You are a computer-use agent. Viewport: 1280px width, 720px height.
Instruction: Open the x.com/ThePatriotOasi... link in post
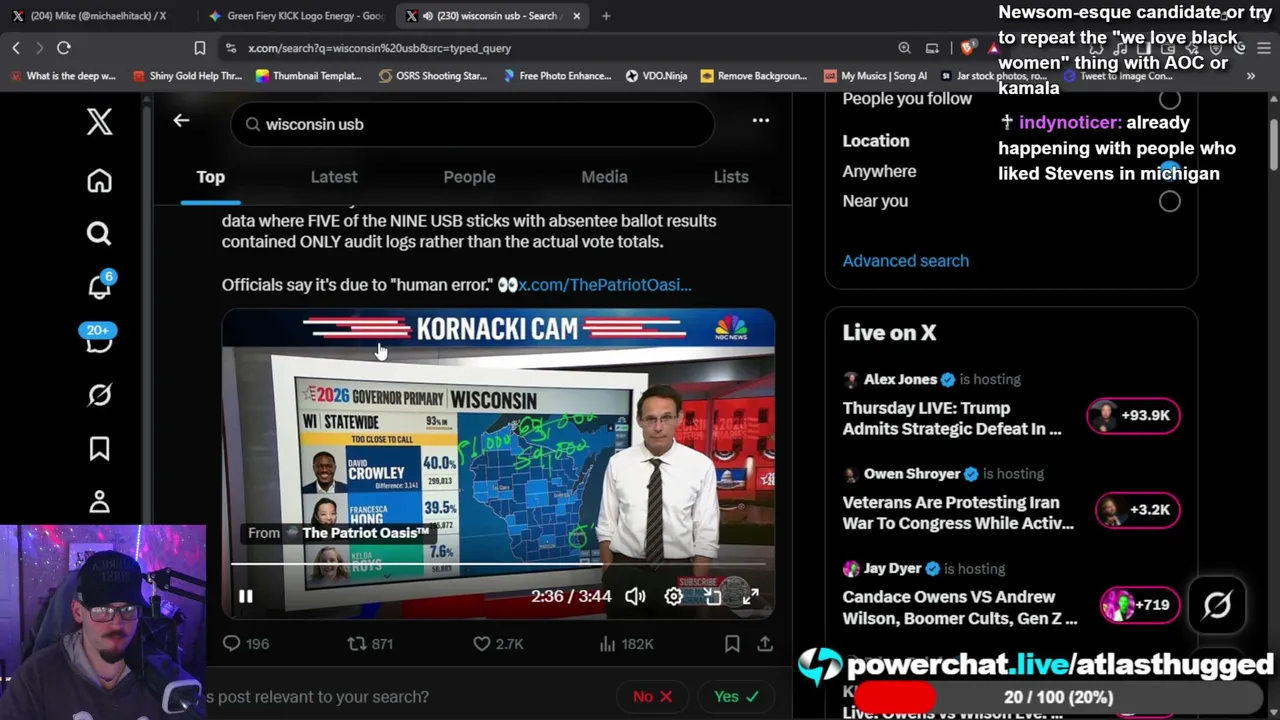click(x=604, y=285)
